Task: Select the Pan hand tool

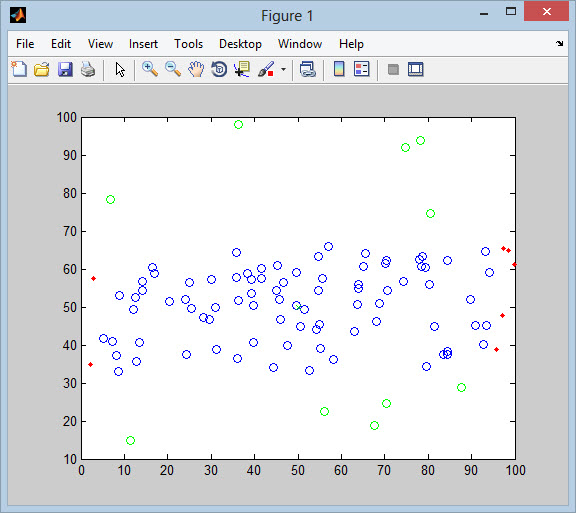Action: pos(196,69)
